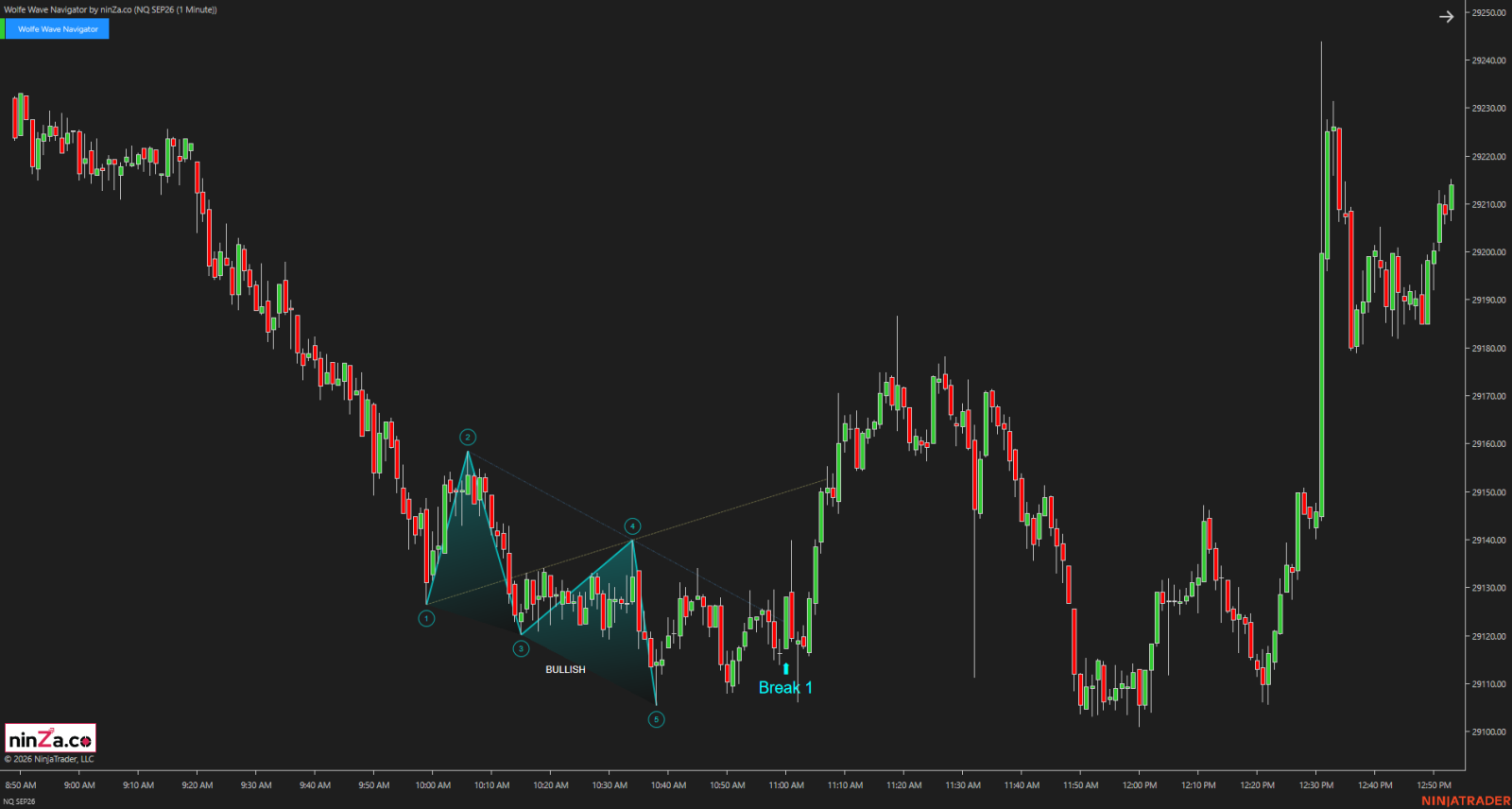The width and height of the screenshot is (1512, 809).
Task: Select wave point 4 circle marker
Action: 632,526
